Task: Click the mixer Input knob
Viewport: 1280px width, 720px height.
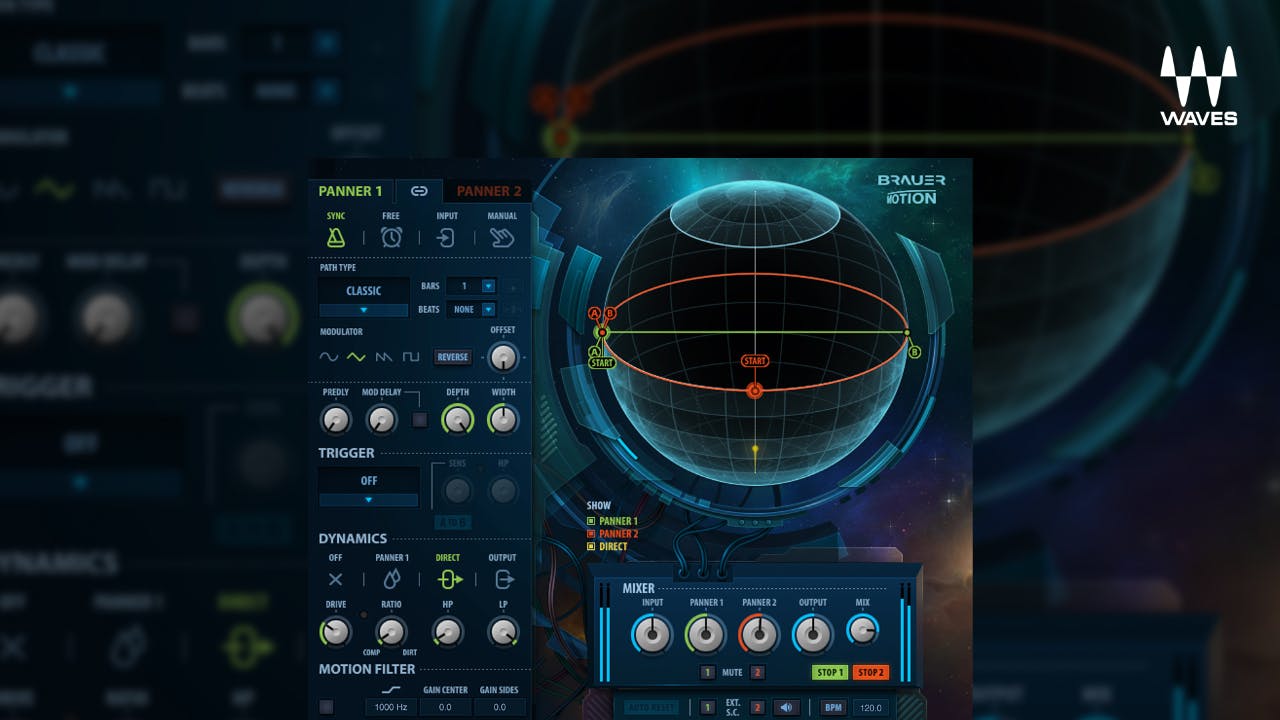Action: coord(652,634)
